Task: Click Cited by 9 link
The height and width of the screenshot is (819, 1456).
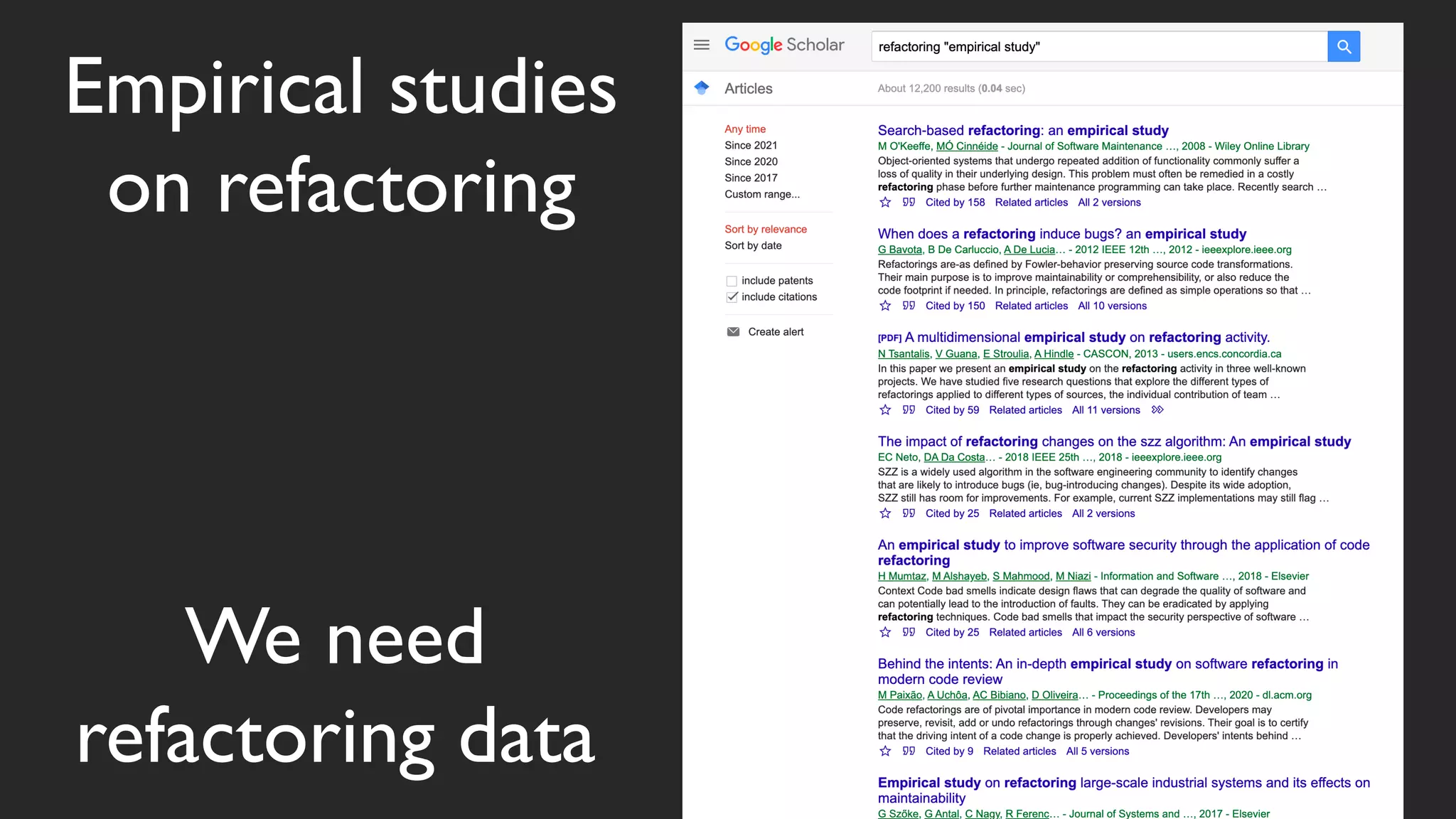Action: (x=949, y=751)
